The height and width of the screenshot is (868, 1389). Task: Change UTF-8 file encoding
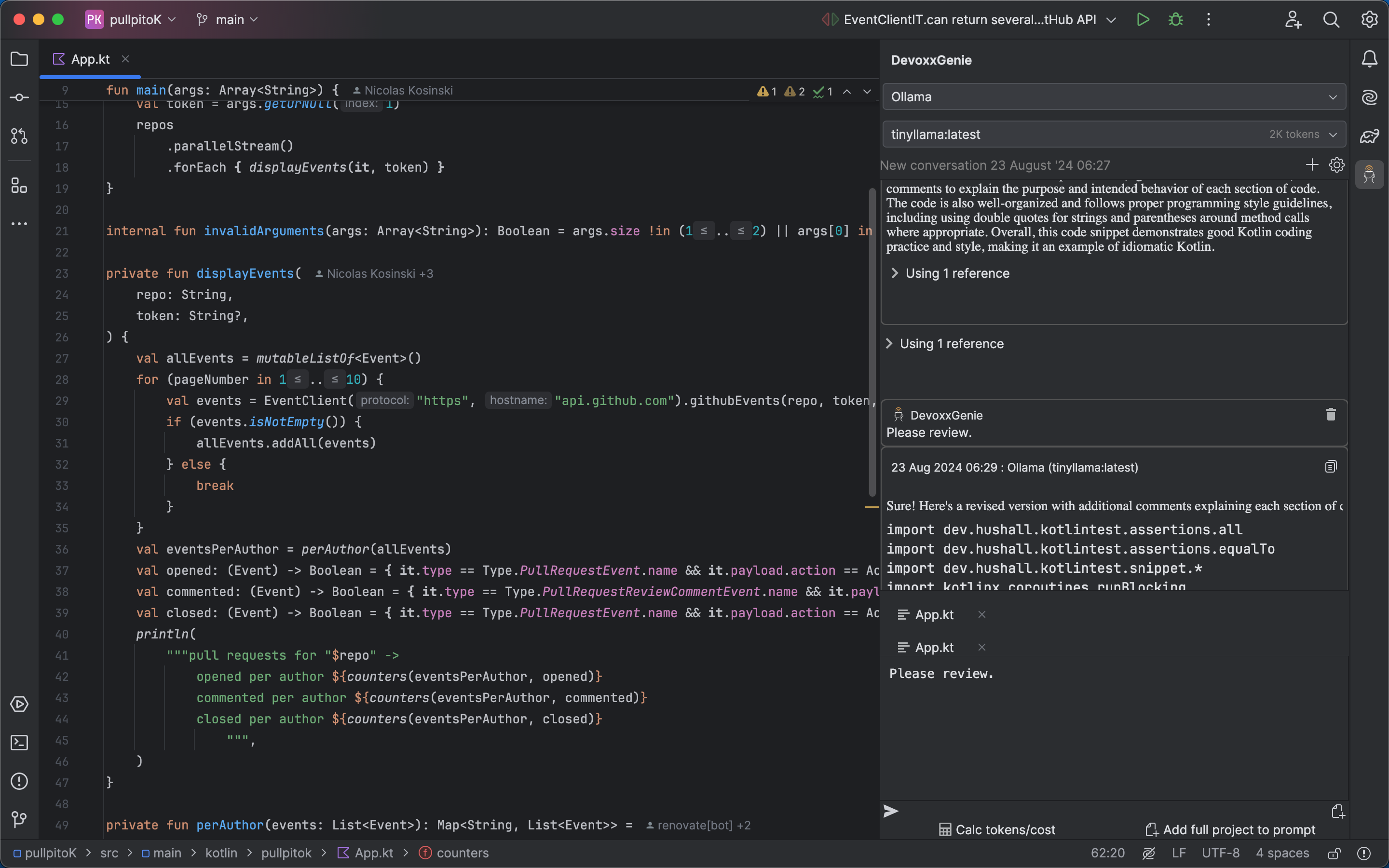(1220, 853)
